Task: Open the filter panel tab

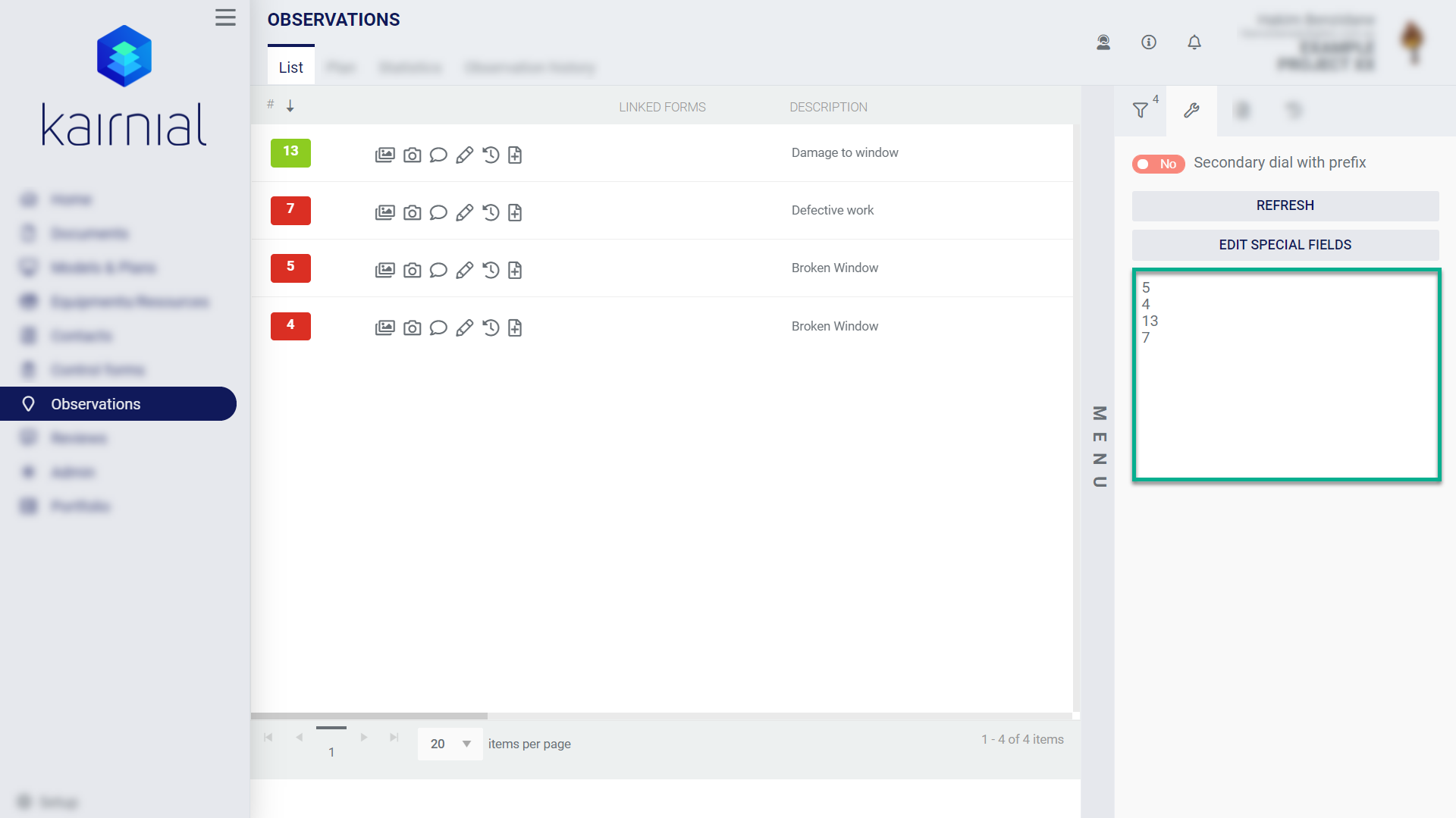Action: (x=1141, y=111)
